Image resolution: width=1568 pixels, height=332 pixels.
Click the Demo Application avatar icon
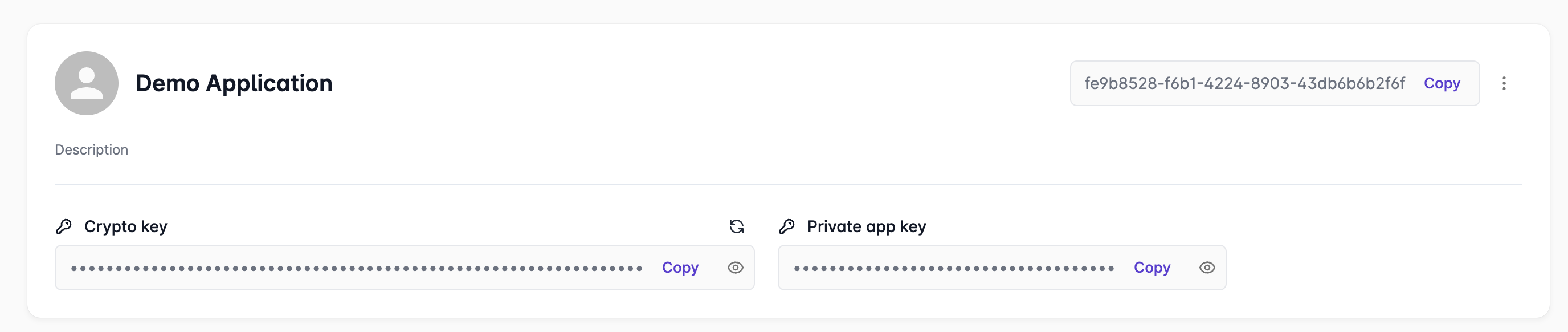pyautogui.click(x=87, y=83)
